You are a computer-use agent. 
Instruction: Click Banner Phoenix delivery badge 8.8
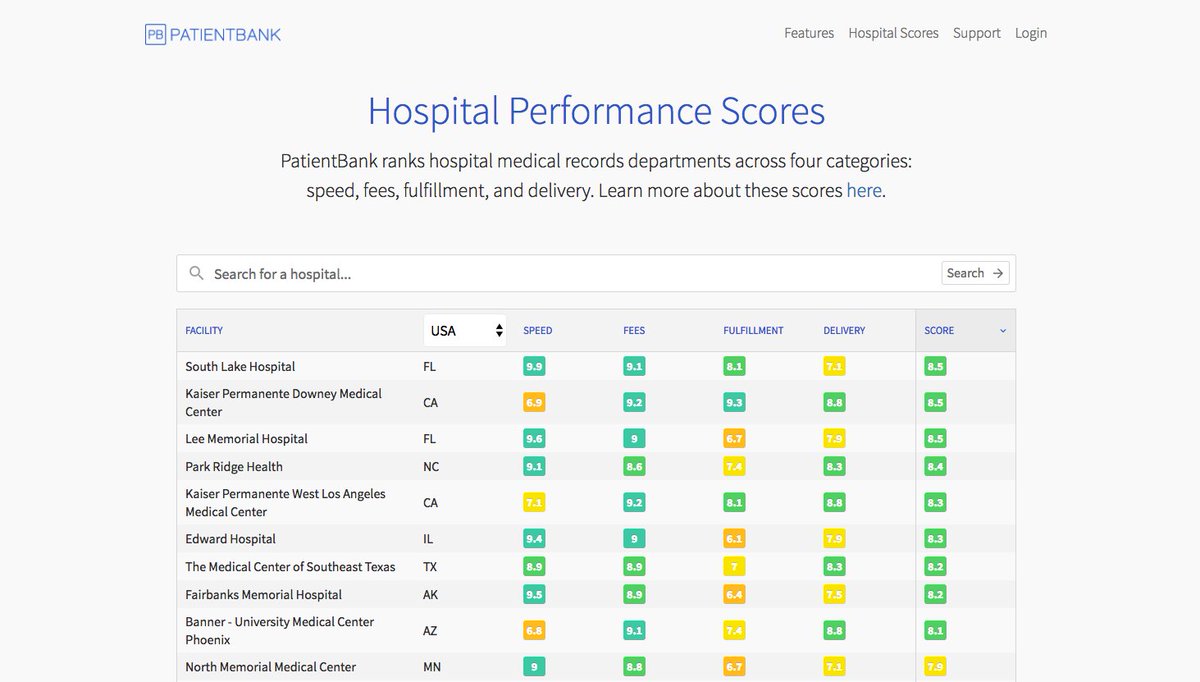point(834,631)
